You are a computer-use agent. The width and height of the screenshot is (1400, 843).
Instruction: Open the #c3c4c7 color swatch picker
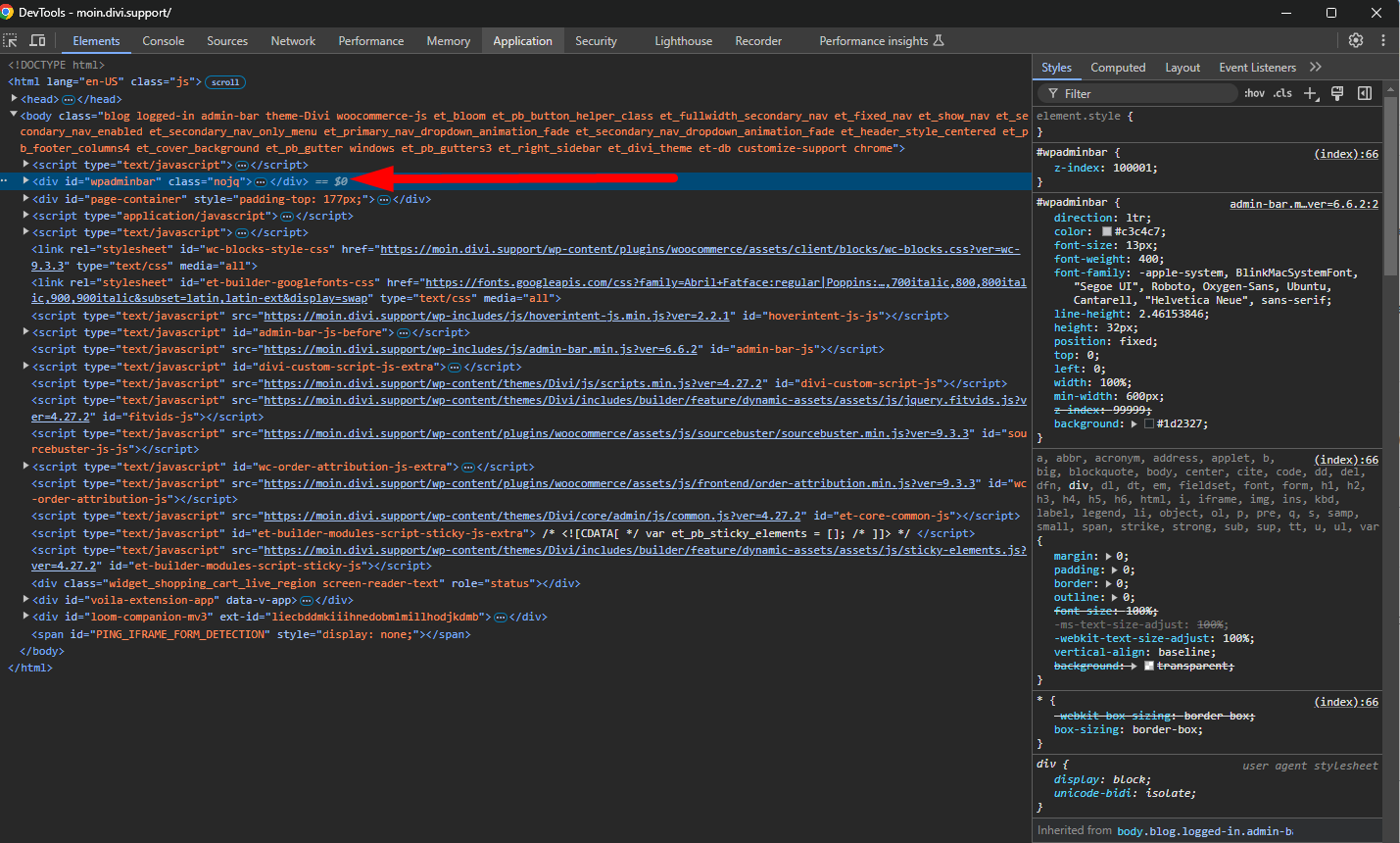1107,232
